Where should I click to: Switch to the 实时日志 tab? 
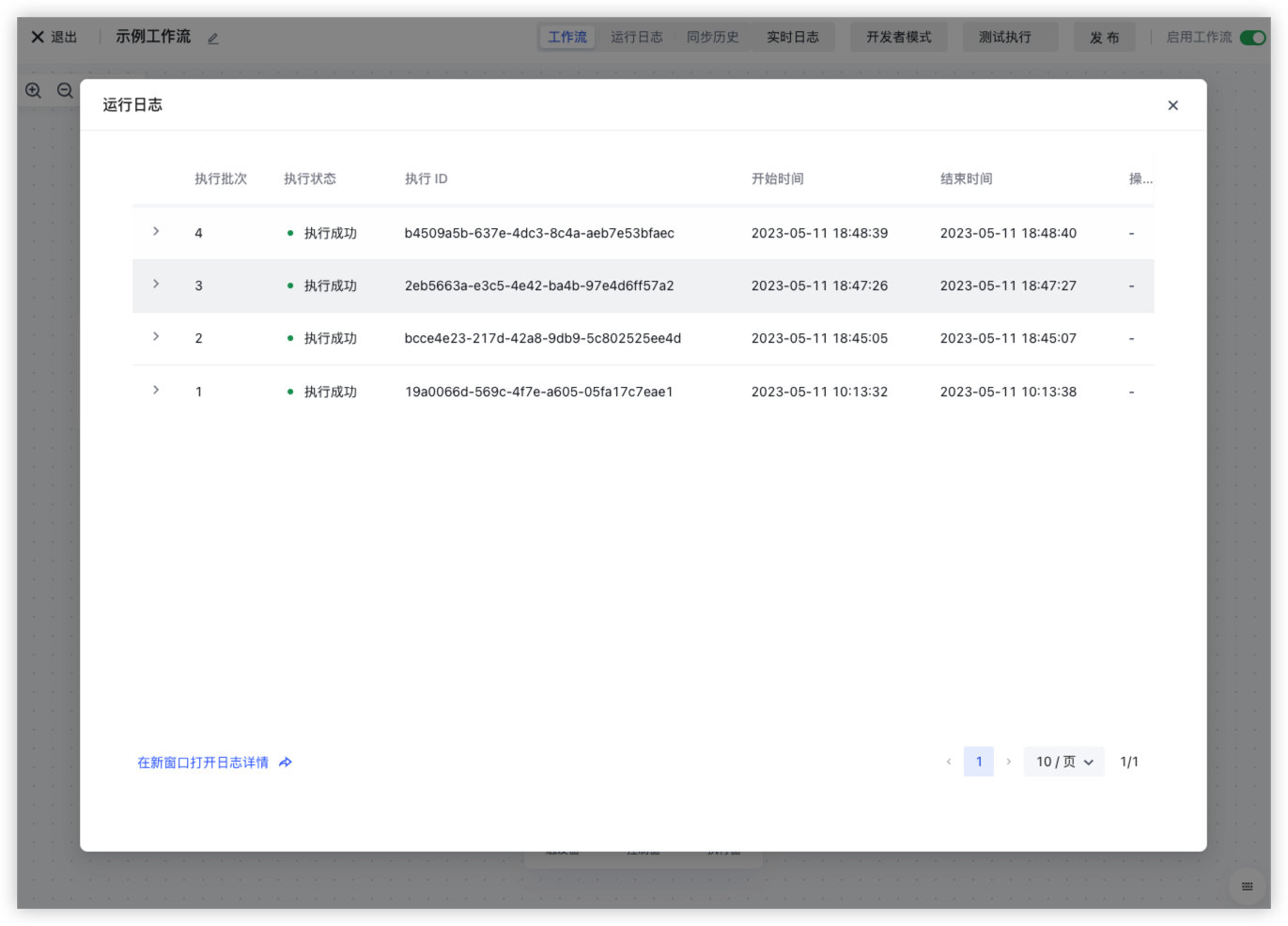[x=792, y=37]
